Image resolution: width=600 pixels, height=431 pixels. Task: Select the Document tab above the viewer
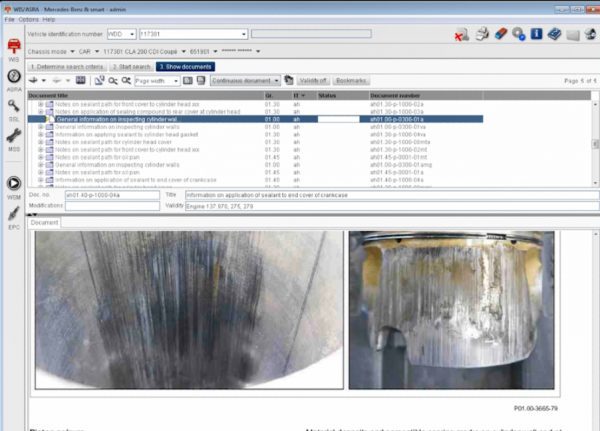(44, 222)
